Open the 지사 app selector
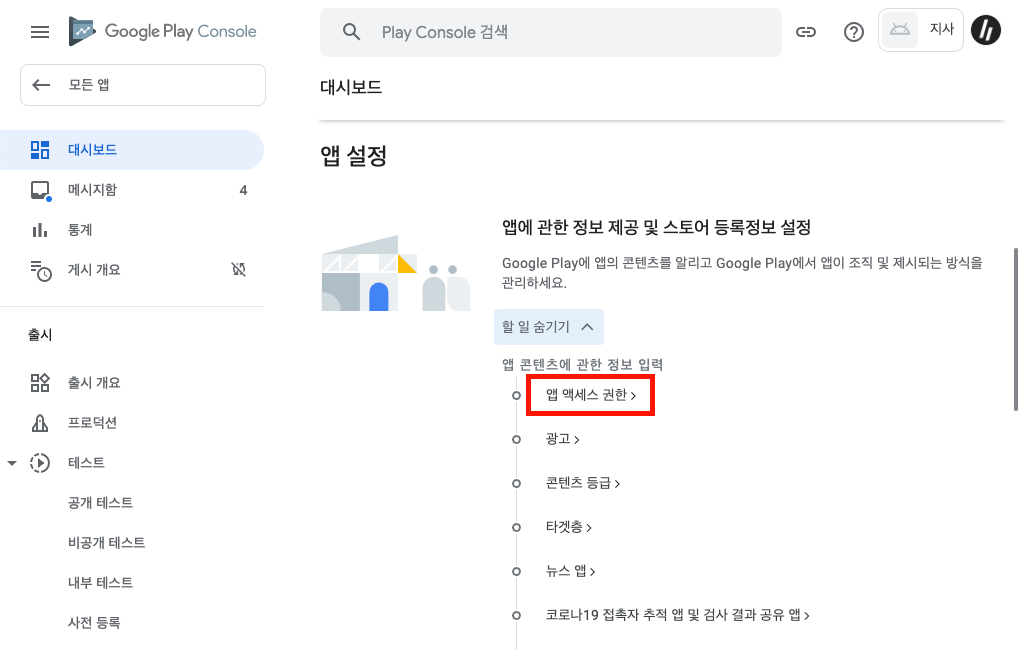Image resolution: width=1024 pixels, height=650 pixels. pos(920,31)
